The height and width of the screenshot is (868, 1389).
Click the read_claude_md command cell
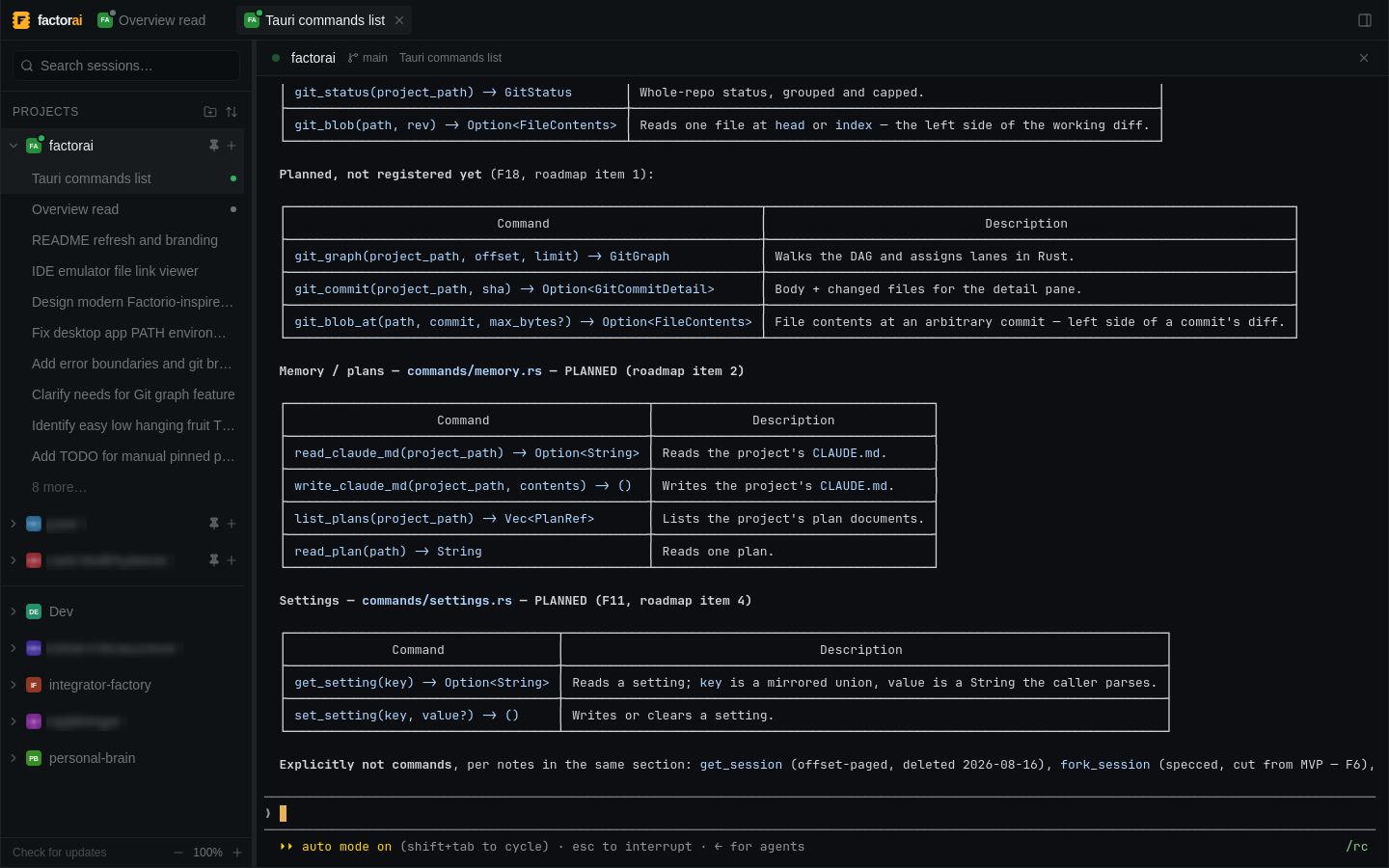[467, 453]
